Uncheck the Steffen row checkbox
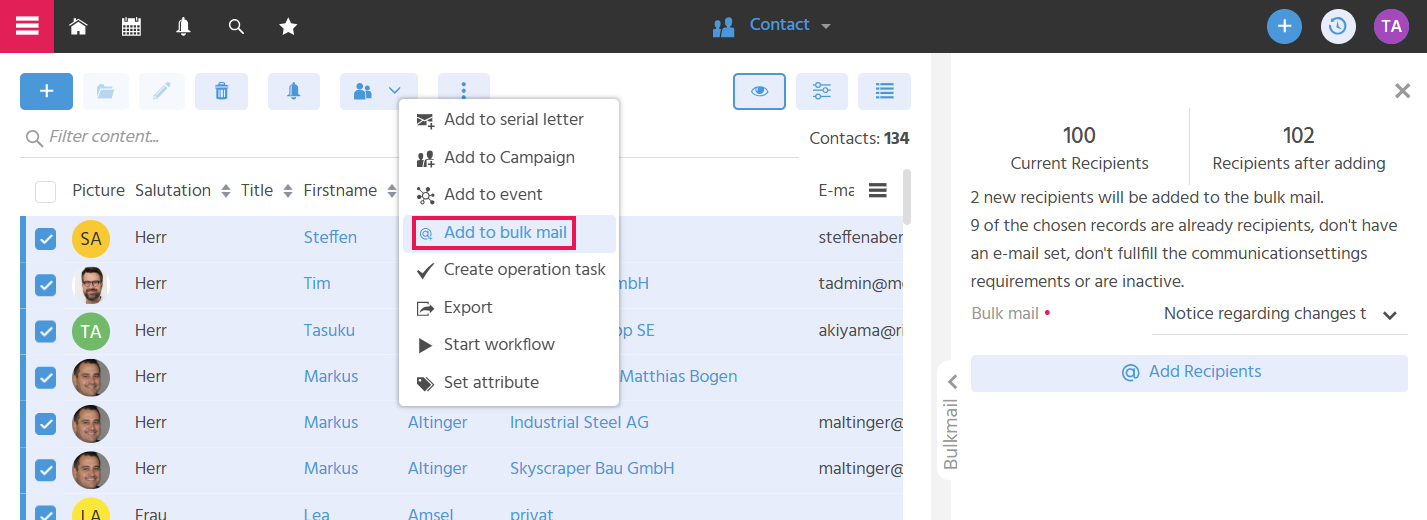The width and height of the screenshot is (1427, 520). tap(45, 238)
